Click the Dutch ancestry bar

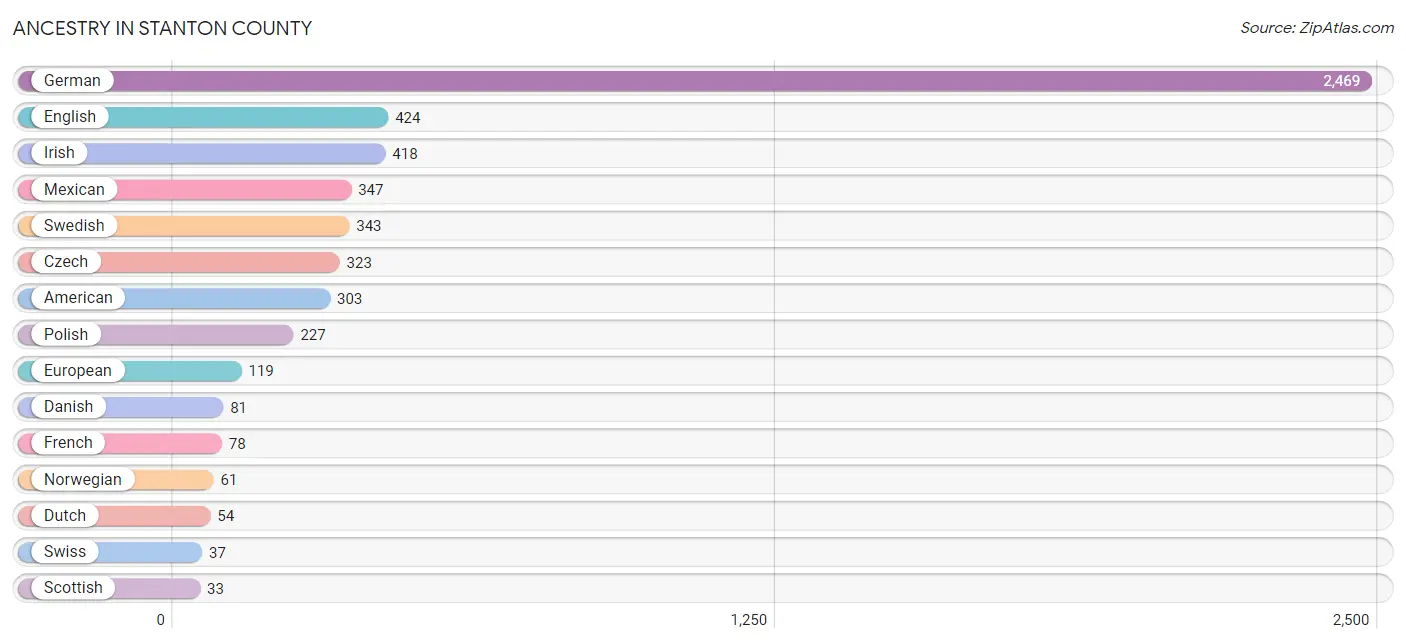point(114,516)
